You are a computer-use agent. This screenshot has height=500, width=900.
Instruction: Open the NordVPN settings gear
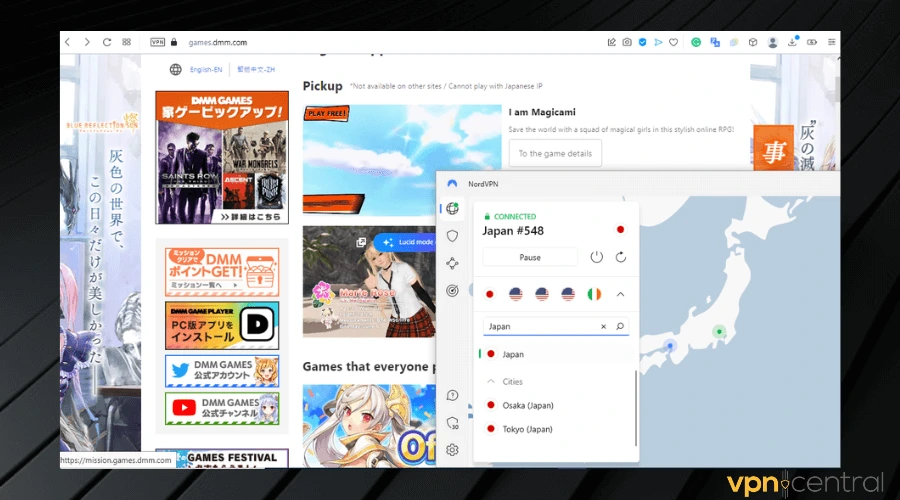(x=452, y=450)
